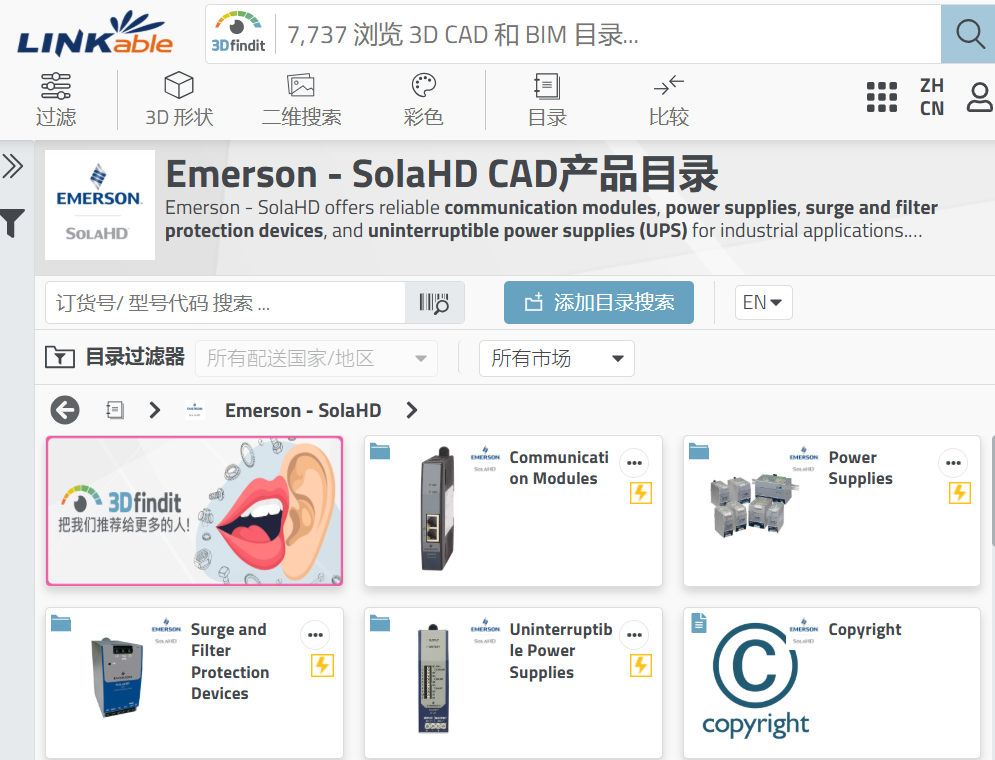
Task: Click Emerson - SolaHD breadcrumb
Action: point(303,410)
